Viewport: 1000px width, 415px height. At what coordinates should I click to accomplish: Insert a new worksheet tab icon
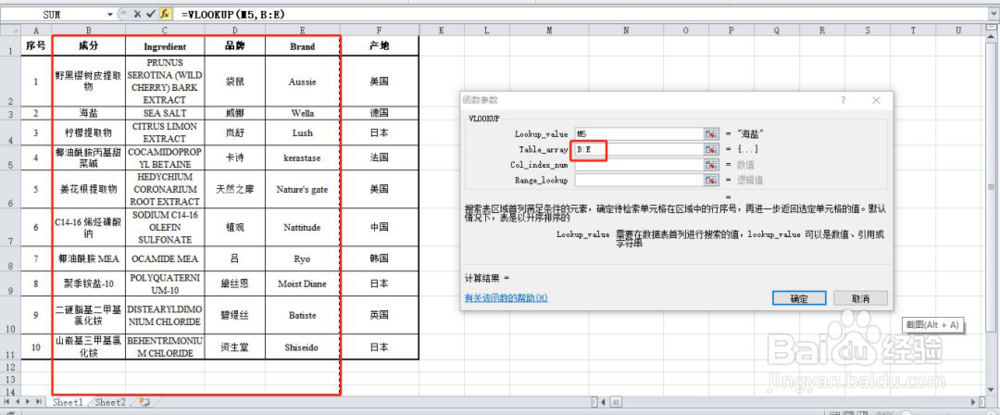145,402
